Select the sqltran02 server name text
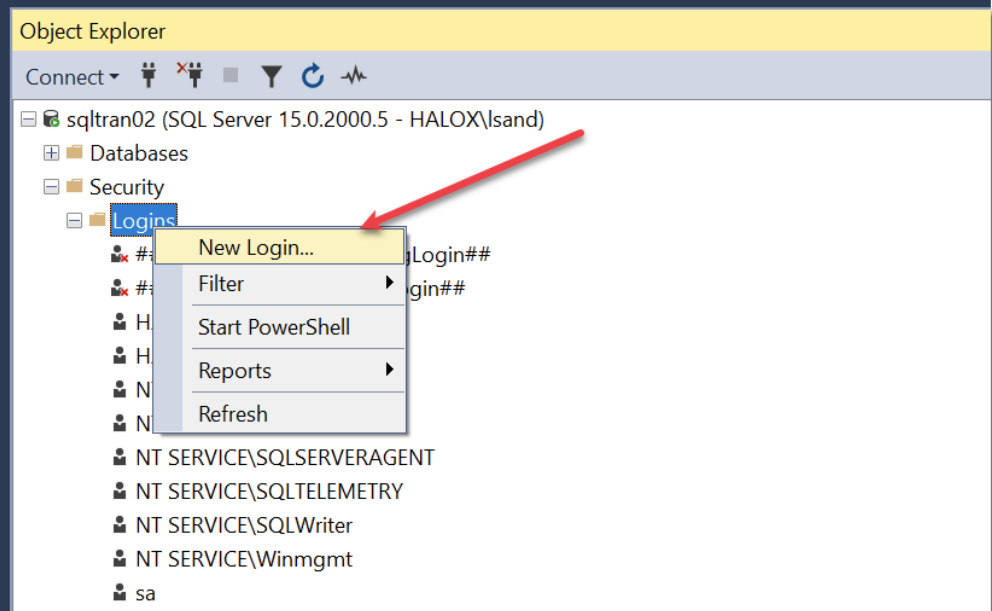Viewport: 992px width, 611px height. click(305, 120)
